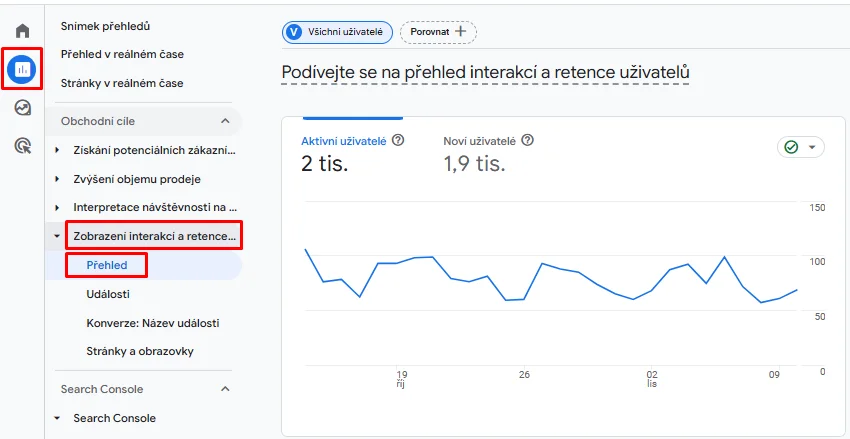The image size is (850, 439).
Task: Open Snímek přehledů
Action: (x=105, y=26)
